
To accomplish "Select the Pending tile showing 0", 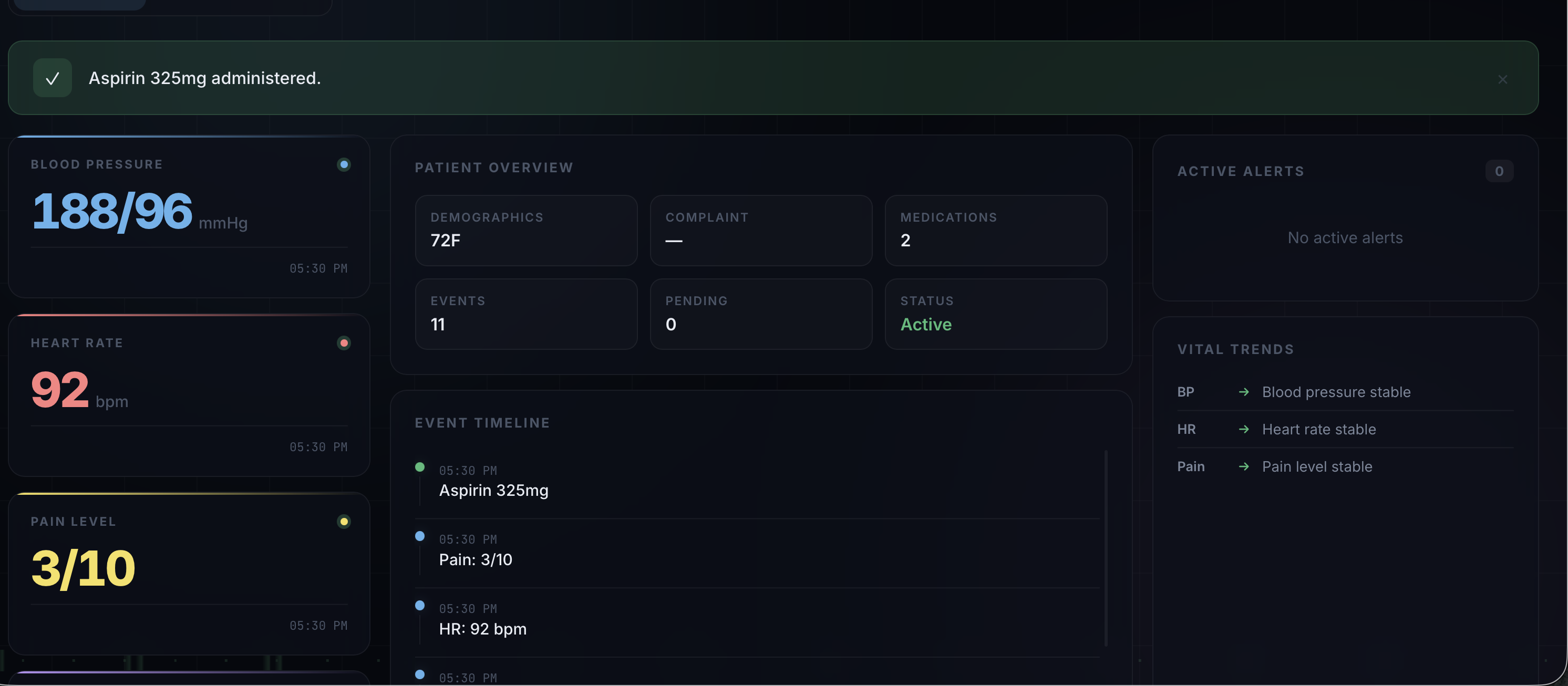I will (761, 314).
